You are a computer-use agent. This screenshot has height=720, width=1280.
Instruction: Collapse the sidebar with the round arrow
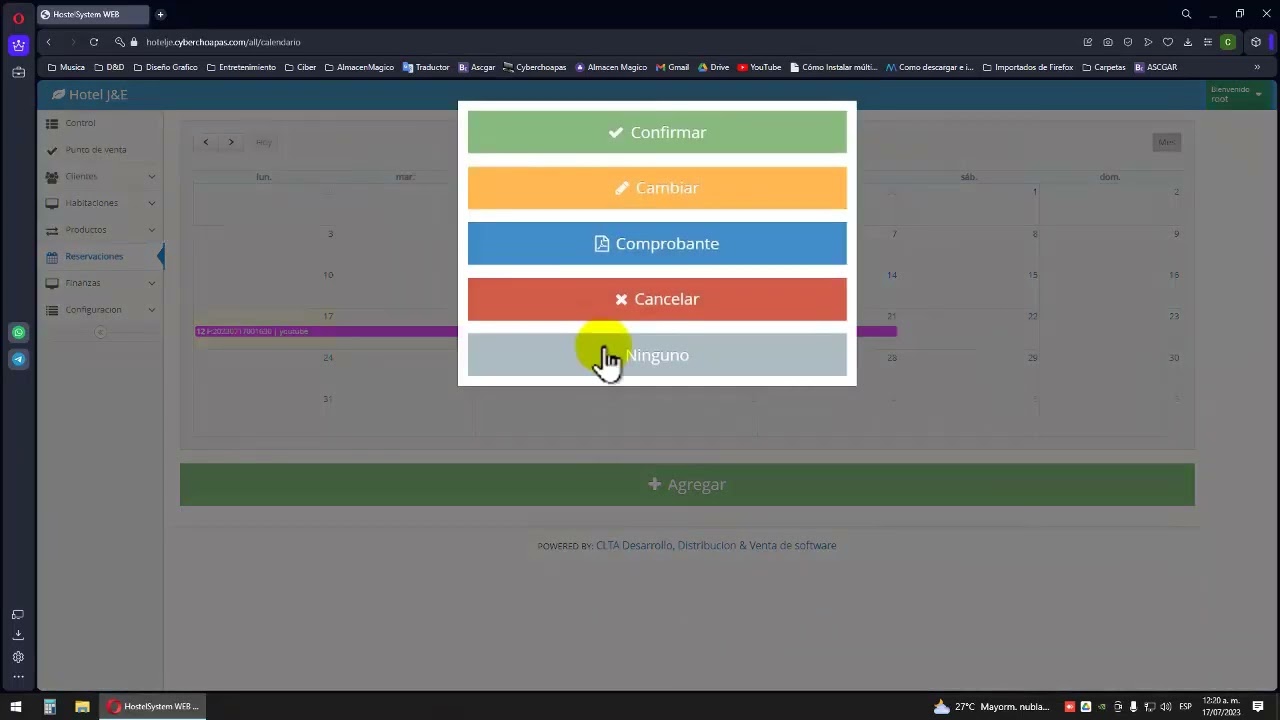(100, 332)
